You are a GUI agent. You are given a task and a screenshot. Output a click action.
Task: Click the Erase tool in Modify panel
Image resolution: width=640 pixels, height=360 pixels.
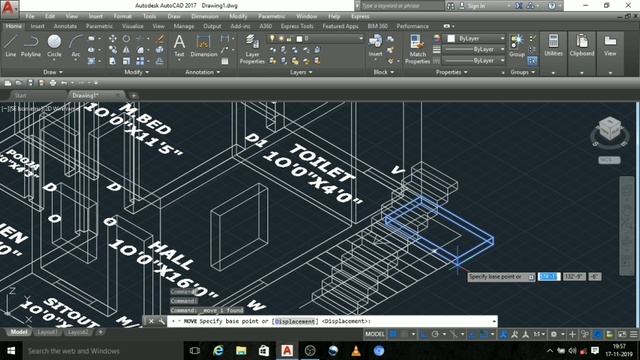[x=160, y=39]
